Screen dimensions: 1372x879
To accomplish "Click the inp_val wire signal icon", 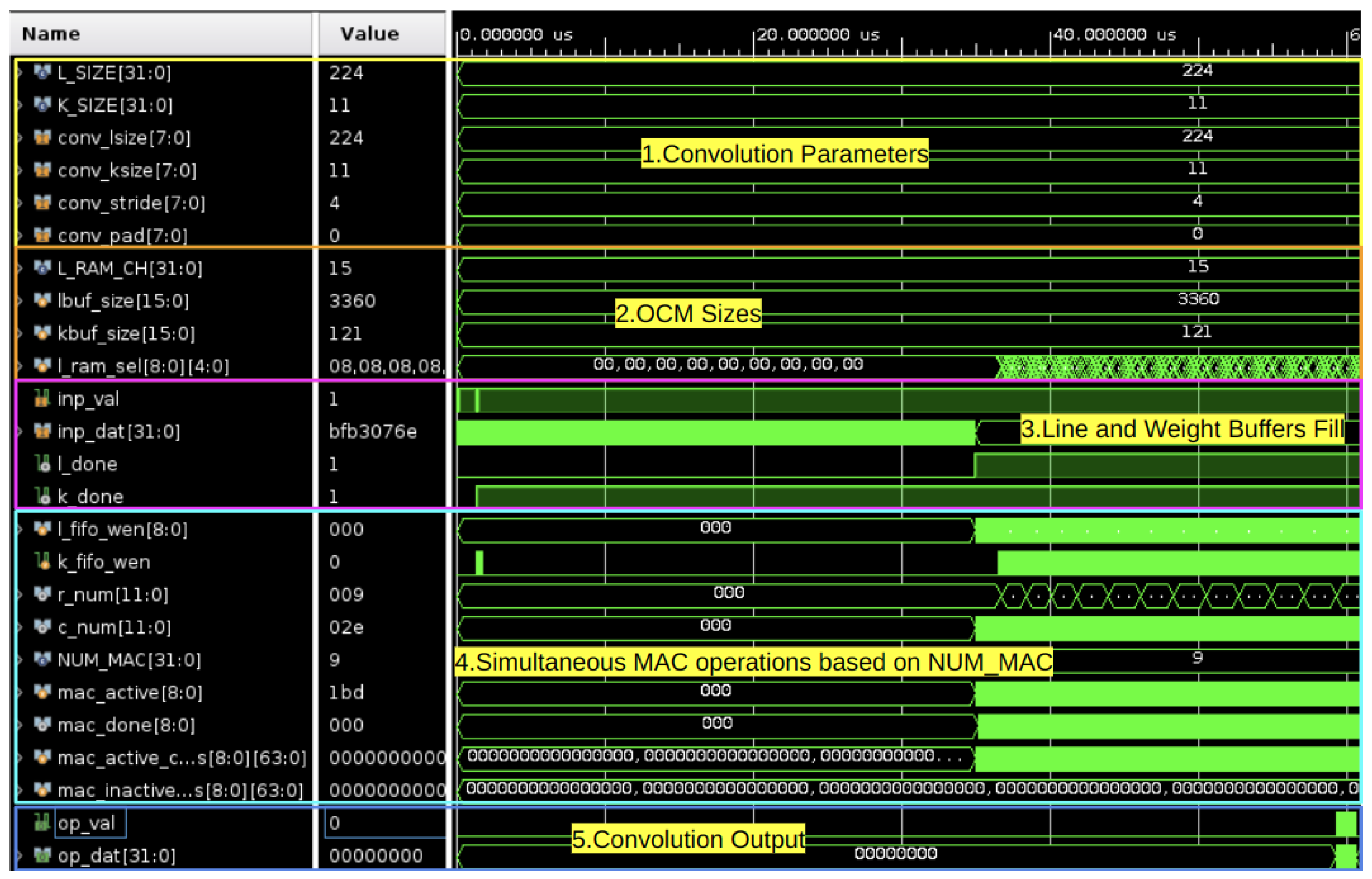I will coord(42,399).
